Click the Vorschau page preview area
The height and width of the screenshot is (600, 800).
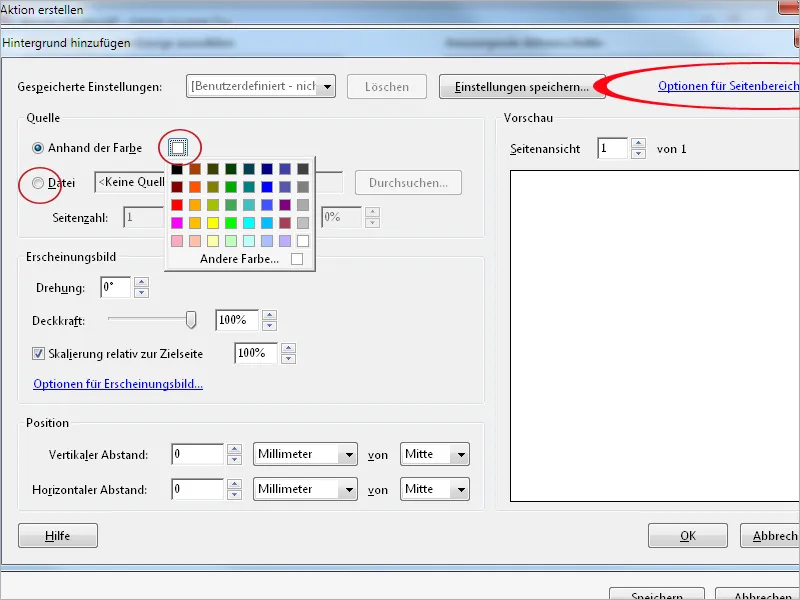point(655,336)
